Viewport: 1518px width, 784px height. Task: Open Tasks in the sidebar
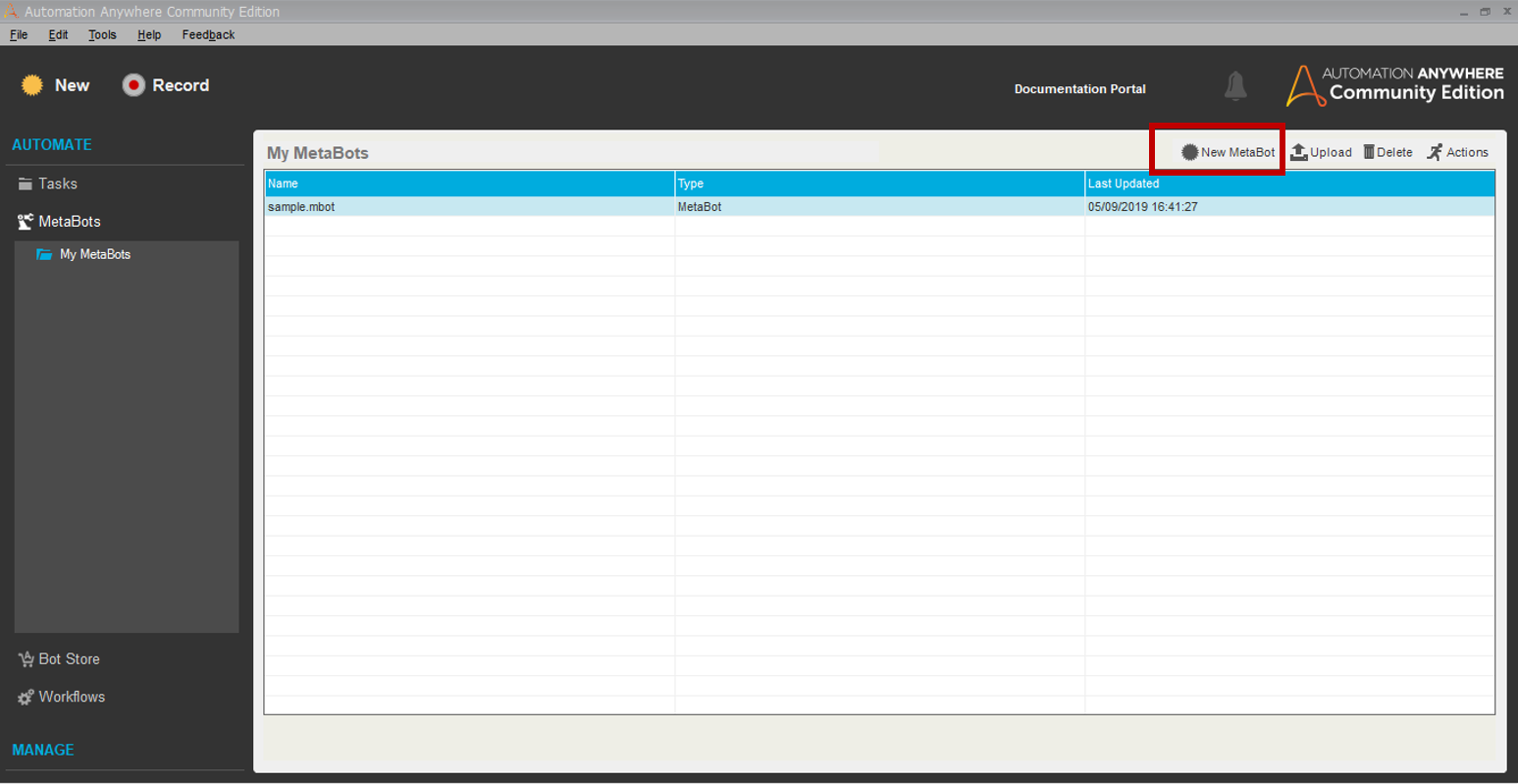(x=57, y=183)
